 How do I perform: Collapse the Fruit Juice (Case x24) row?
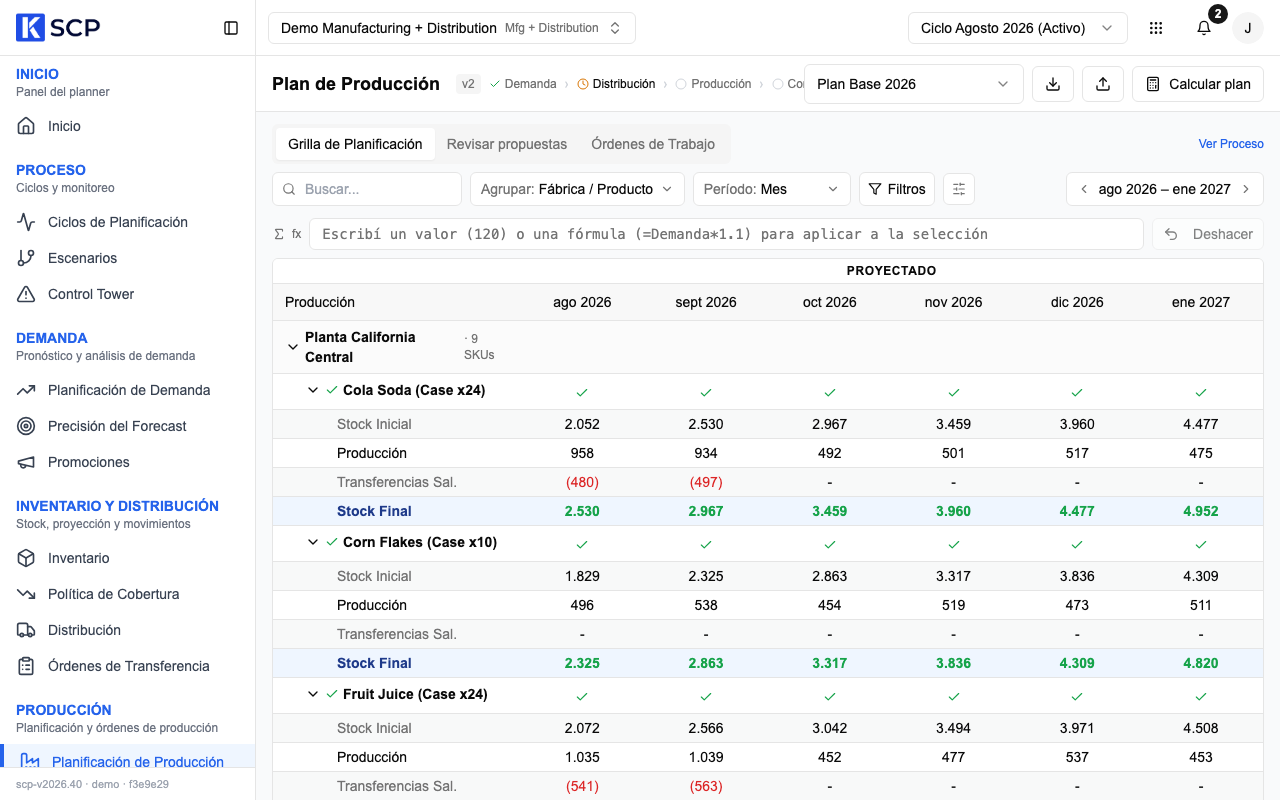tap(313, 694)
